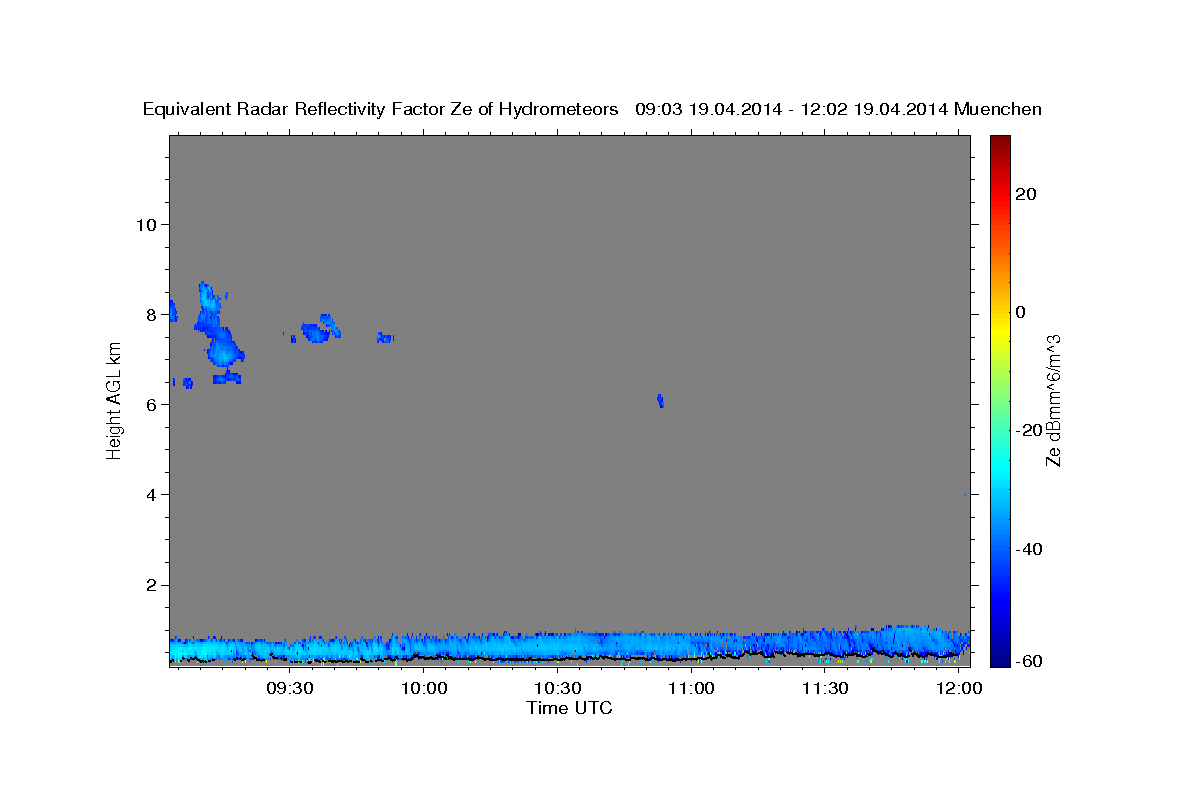The height and width of the screenshot is (800, 1200).
Task: Click the 10:30 time tick label
Action: tap(557, 689)
